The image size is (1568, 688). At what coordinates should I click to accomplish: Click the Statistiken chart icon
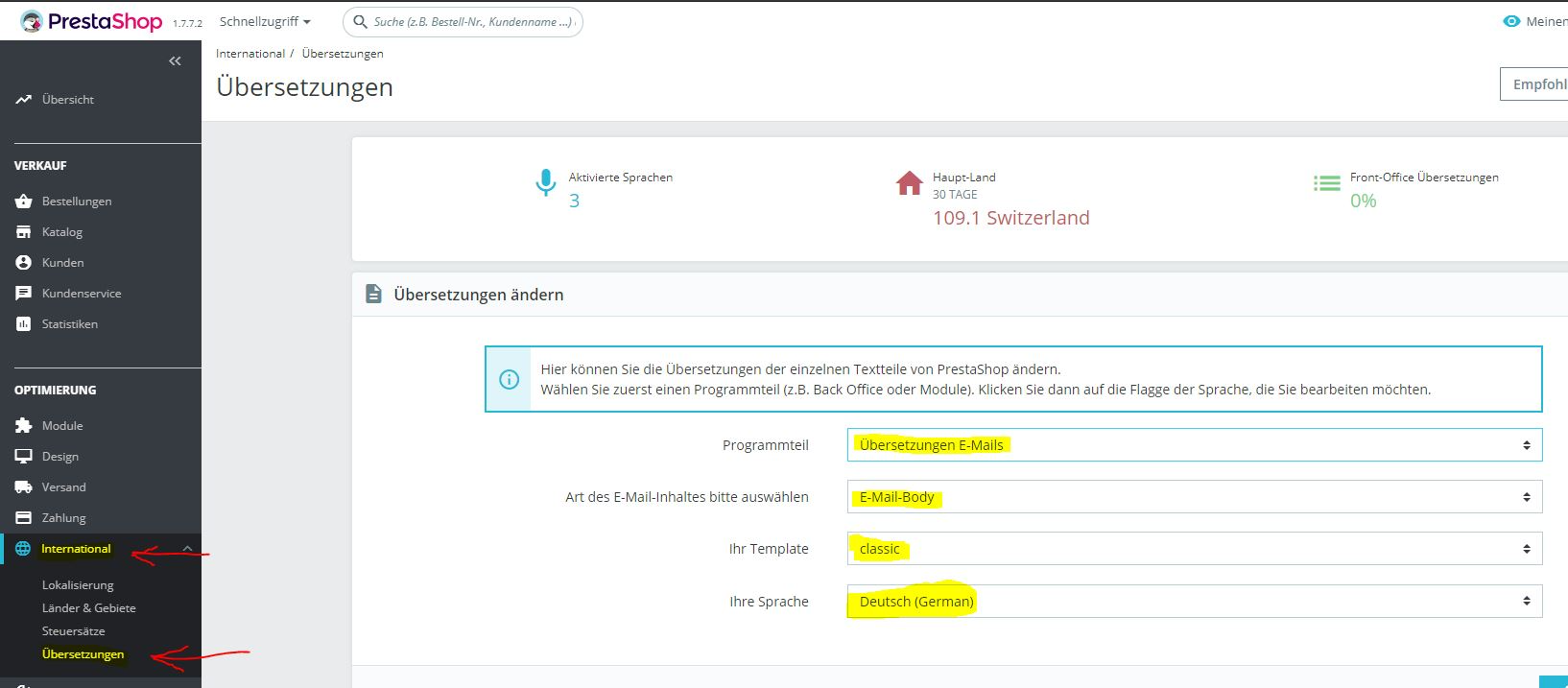(x=23, y=324)
